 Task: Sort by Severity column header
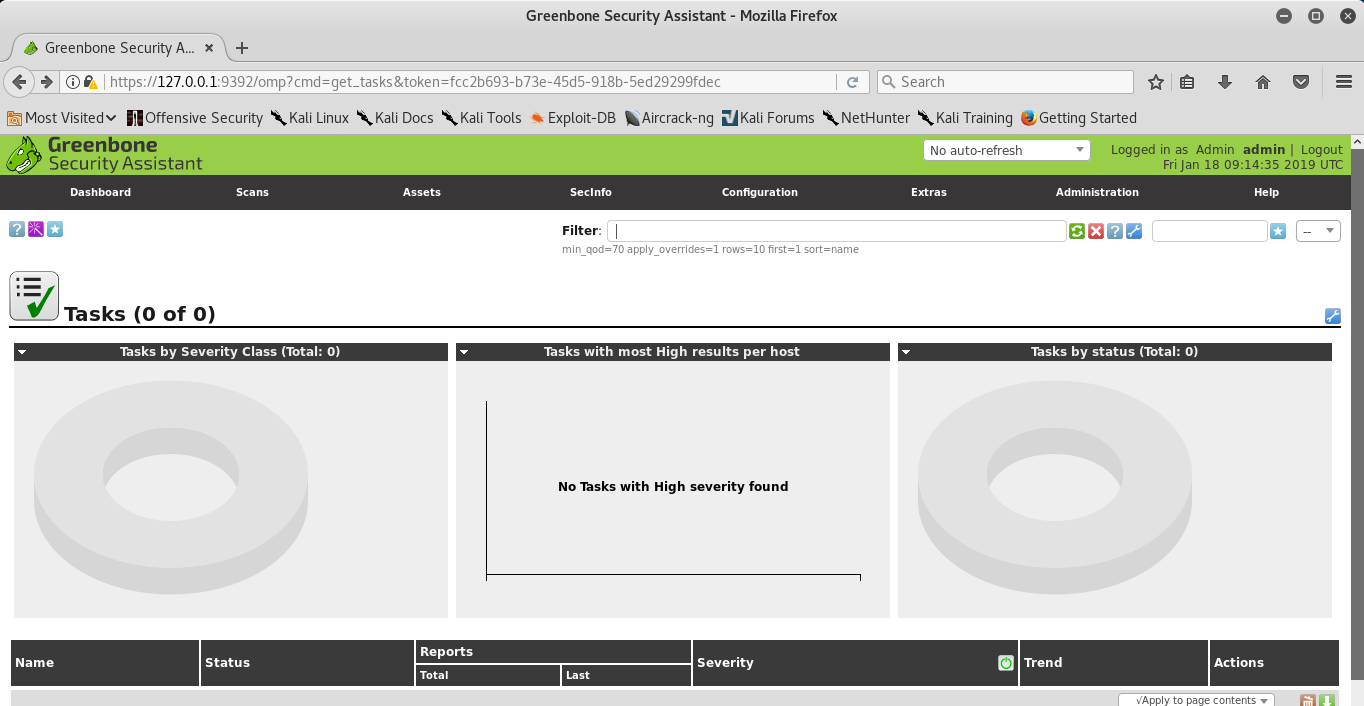[725, 663]
